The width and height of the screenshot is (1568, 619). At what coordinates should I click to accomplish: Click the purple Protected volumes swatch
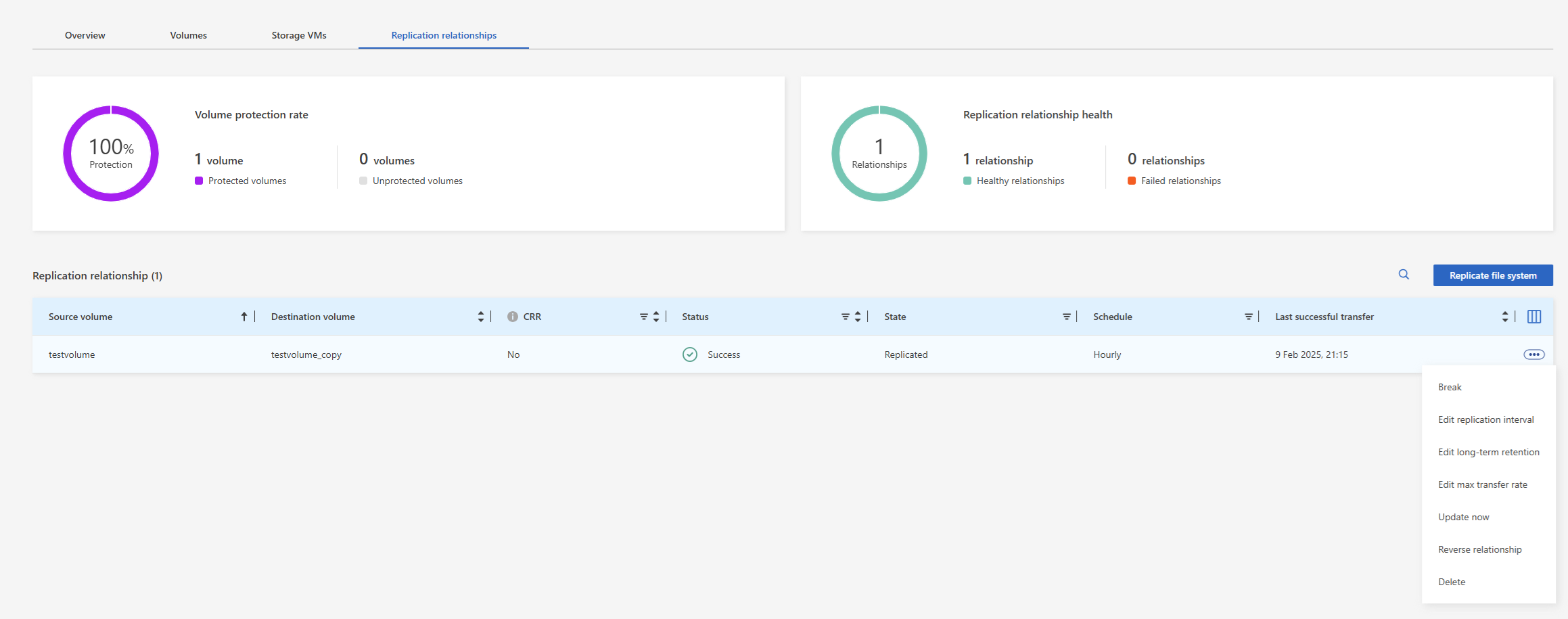[199, 181]
